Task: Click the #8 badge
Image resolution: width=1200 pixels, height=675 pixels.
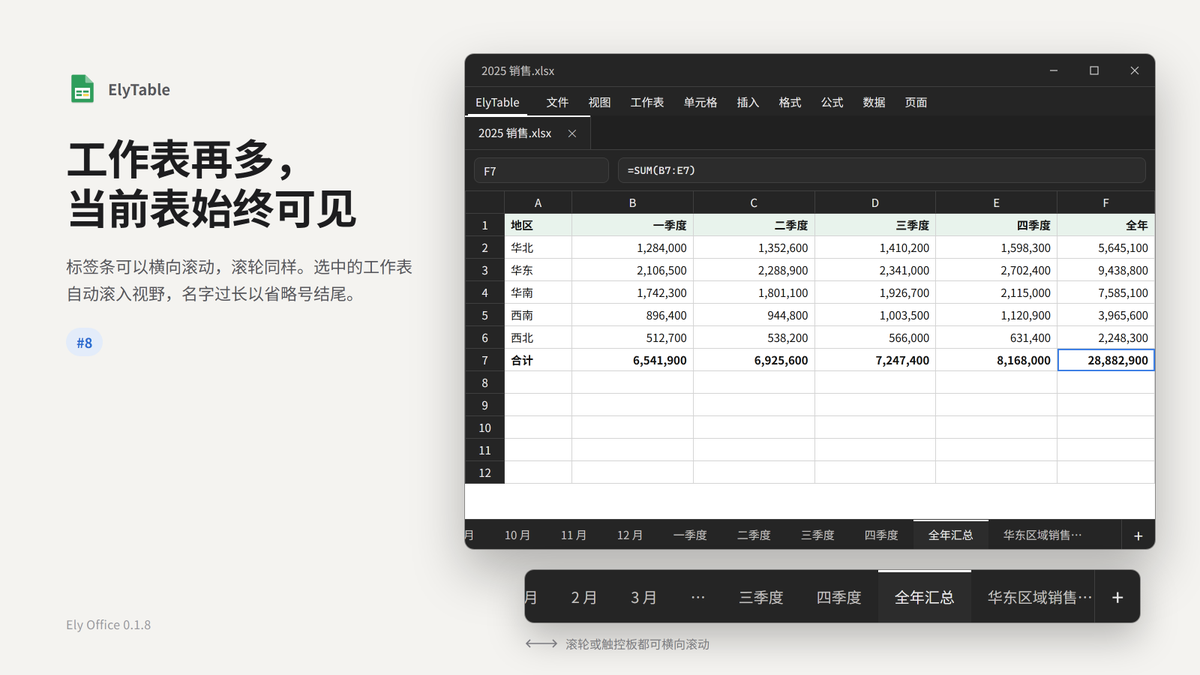Action: 84,343
